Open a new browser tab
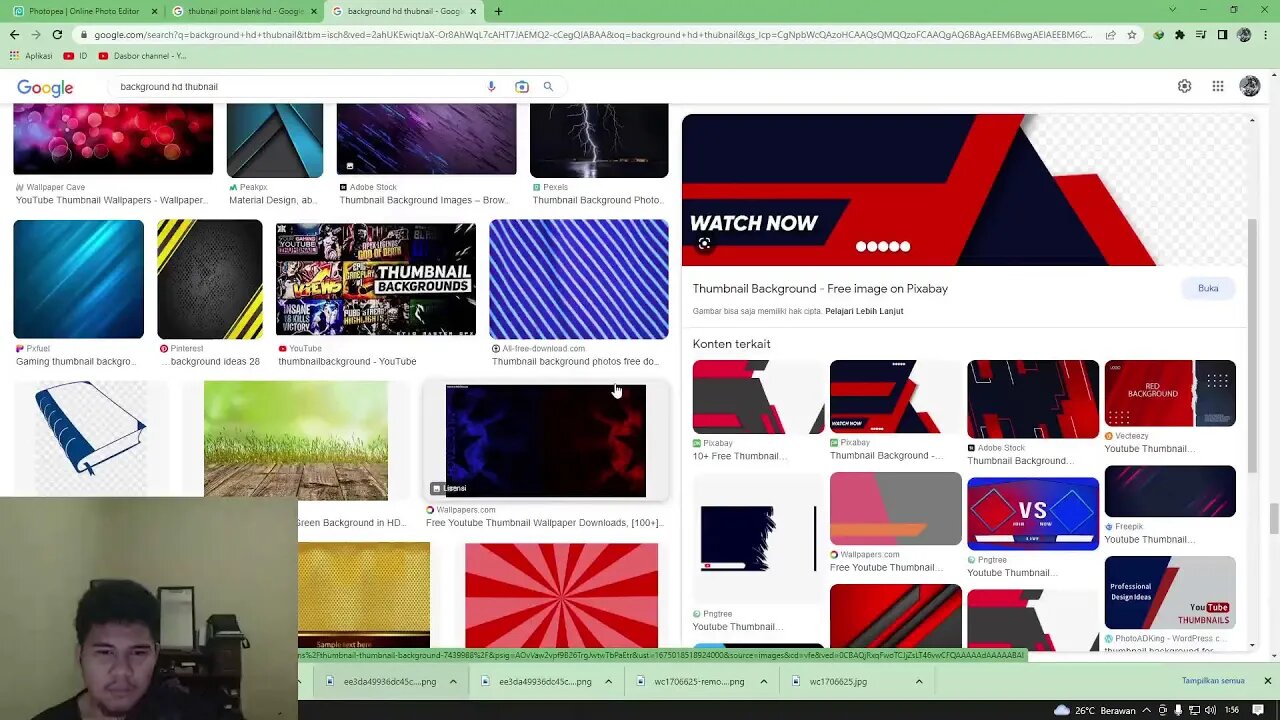 (x=498, y=11)
